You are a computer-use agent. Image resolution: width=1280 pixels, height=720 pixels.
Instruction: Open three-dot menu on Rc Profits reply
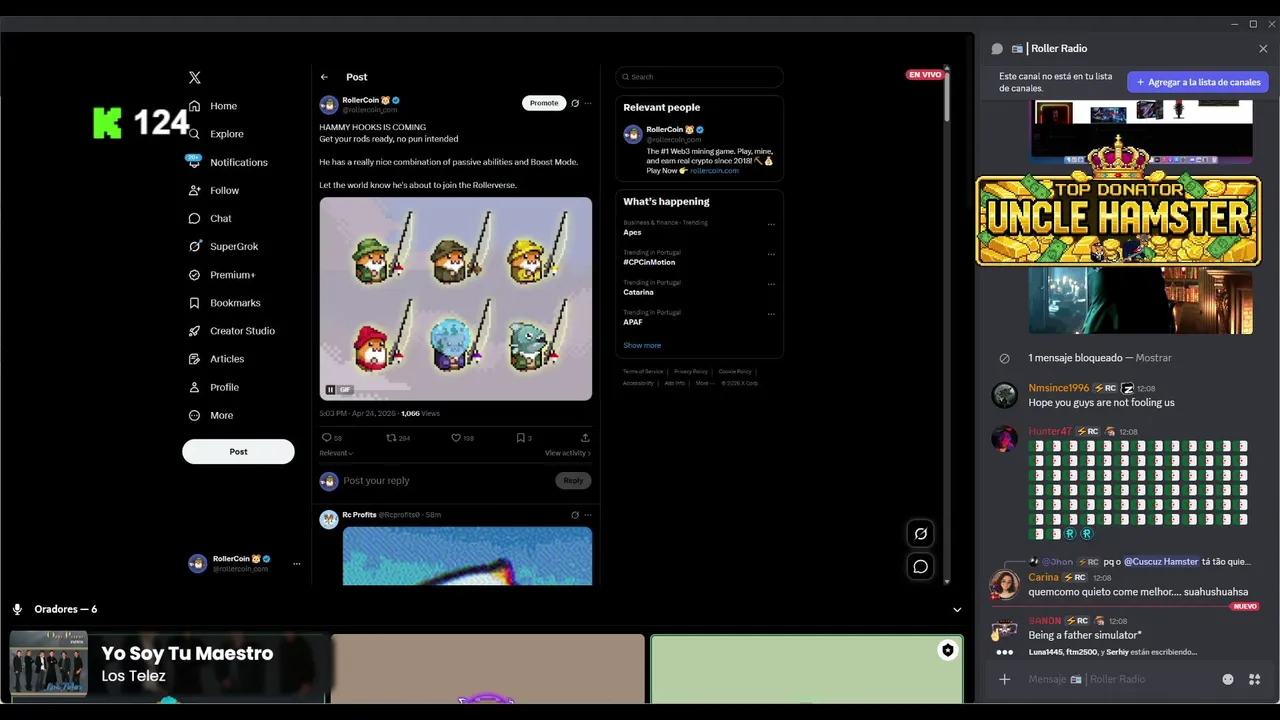tap(588, 515)
